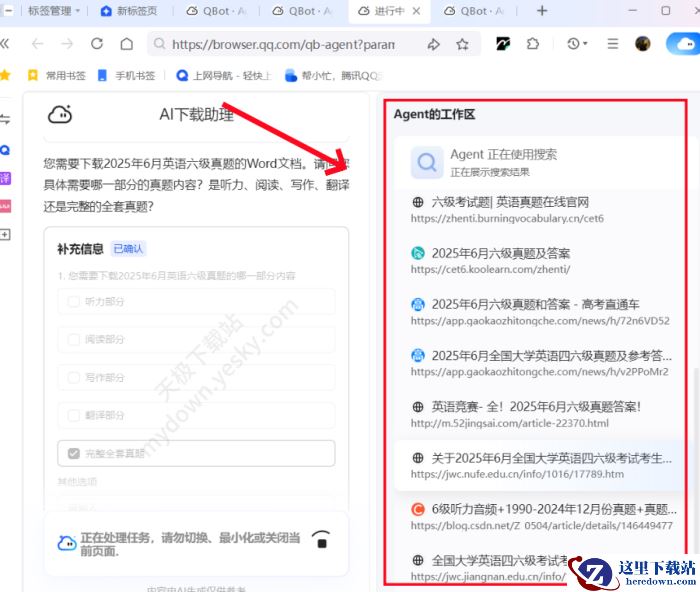Viewport: 700px width, 592px height.
Task: Click the koolearn green favicon
Action: pos(417,253)
